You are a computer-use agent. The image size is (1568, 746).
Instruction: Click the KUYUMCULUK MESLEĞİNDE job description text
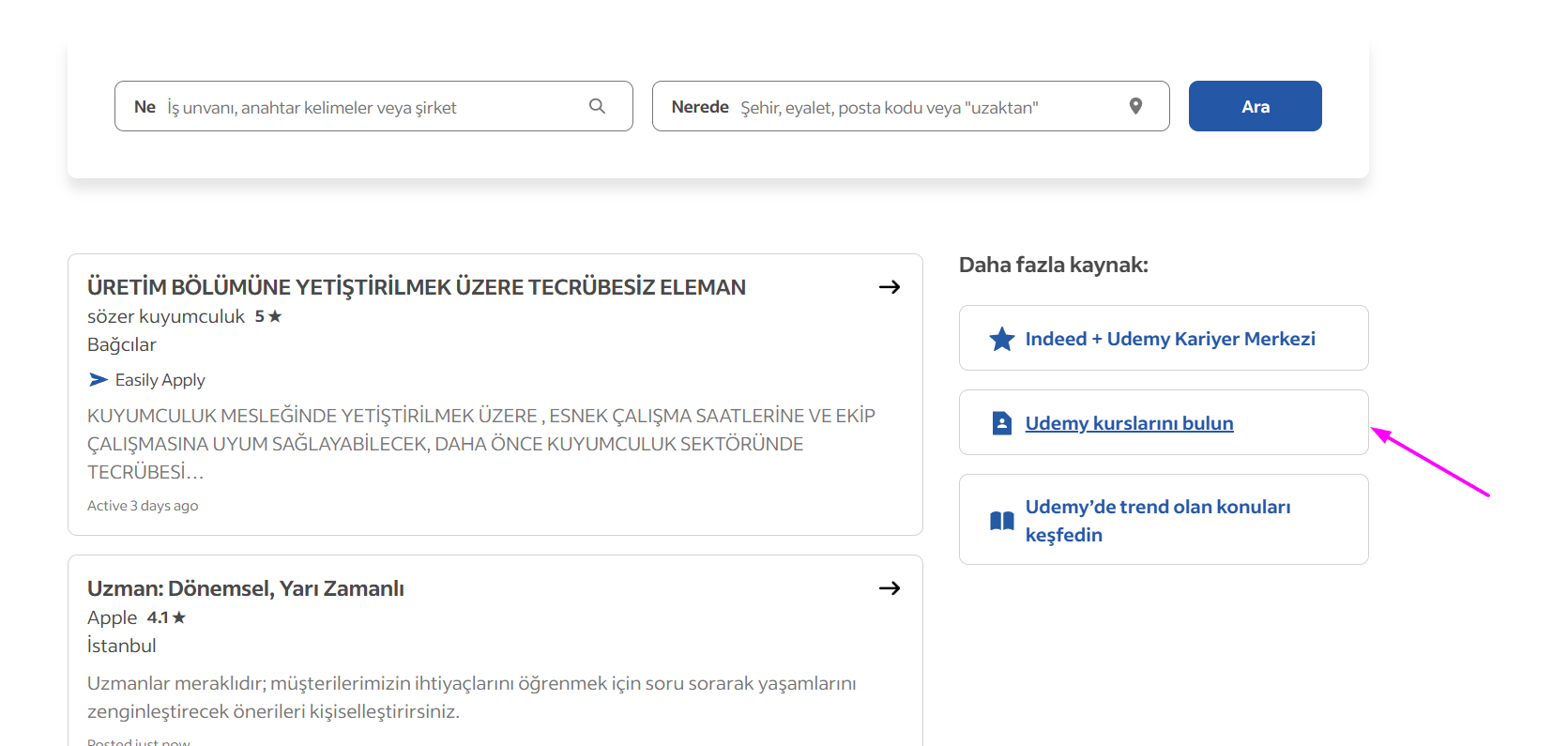point(481,444)
